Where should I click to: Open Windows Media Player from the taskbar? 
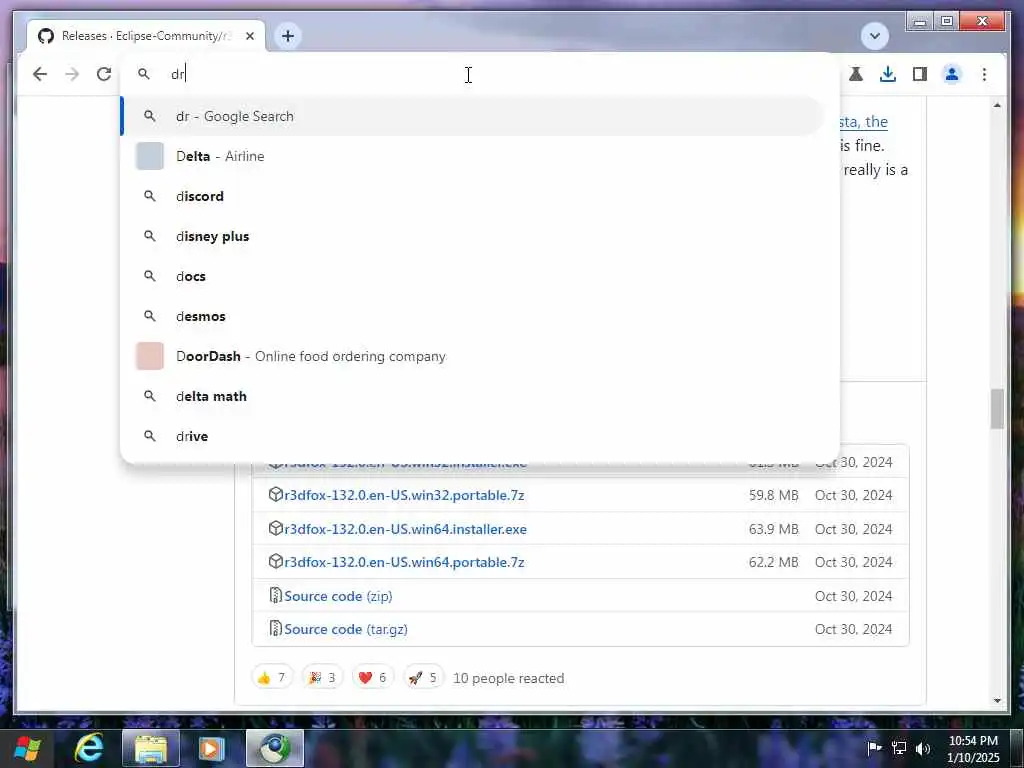tap(212, 748)
